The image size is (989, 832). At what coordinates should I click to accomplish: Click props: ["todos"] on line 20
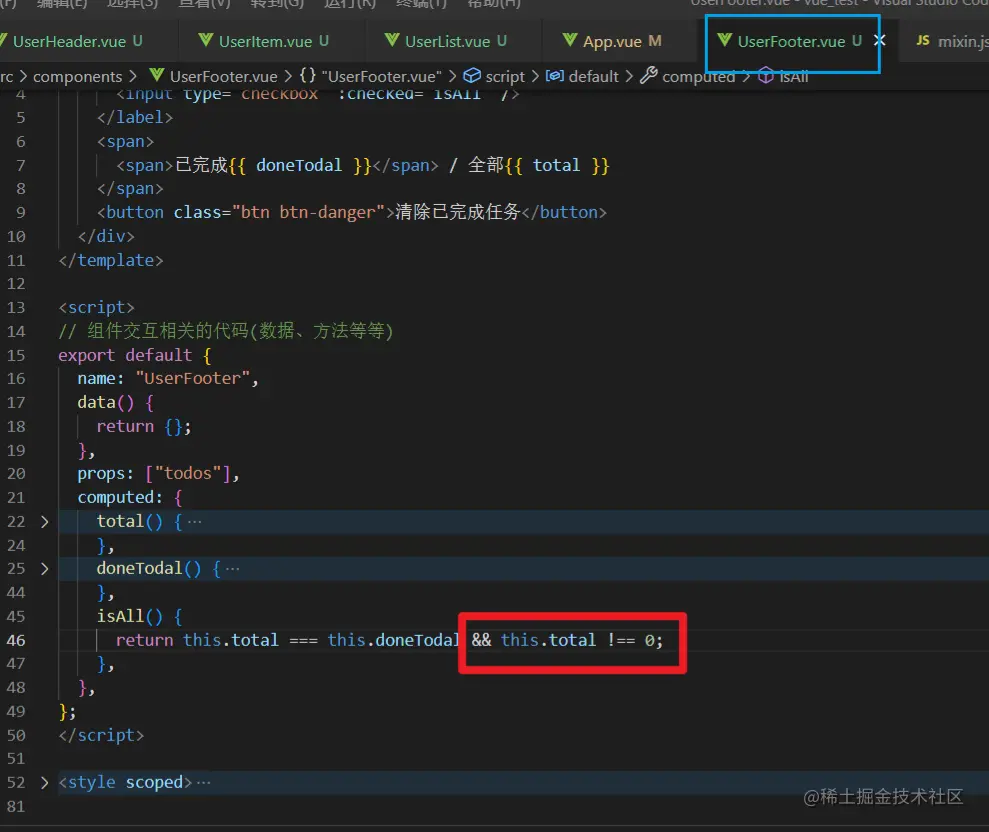[x=158, y=474]
